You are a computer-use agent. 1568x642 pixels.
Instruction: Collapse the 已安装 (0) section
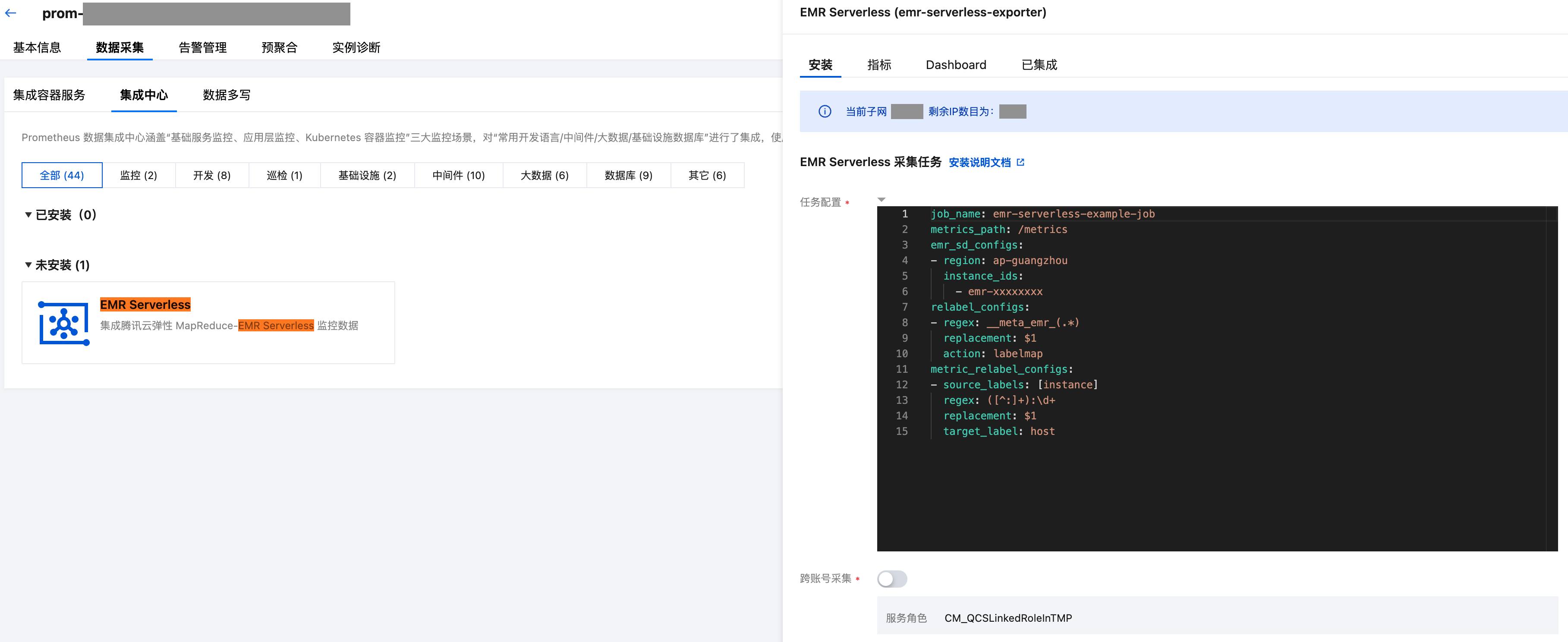(28, 215)
